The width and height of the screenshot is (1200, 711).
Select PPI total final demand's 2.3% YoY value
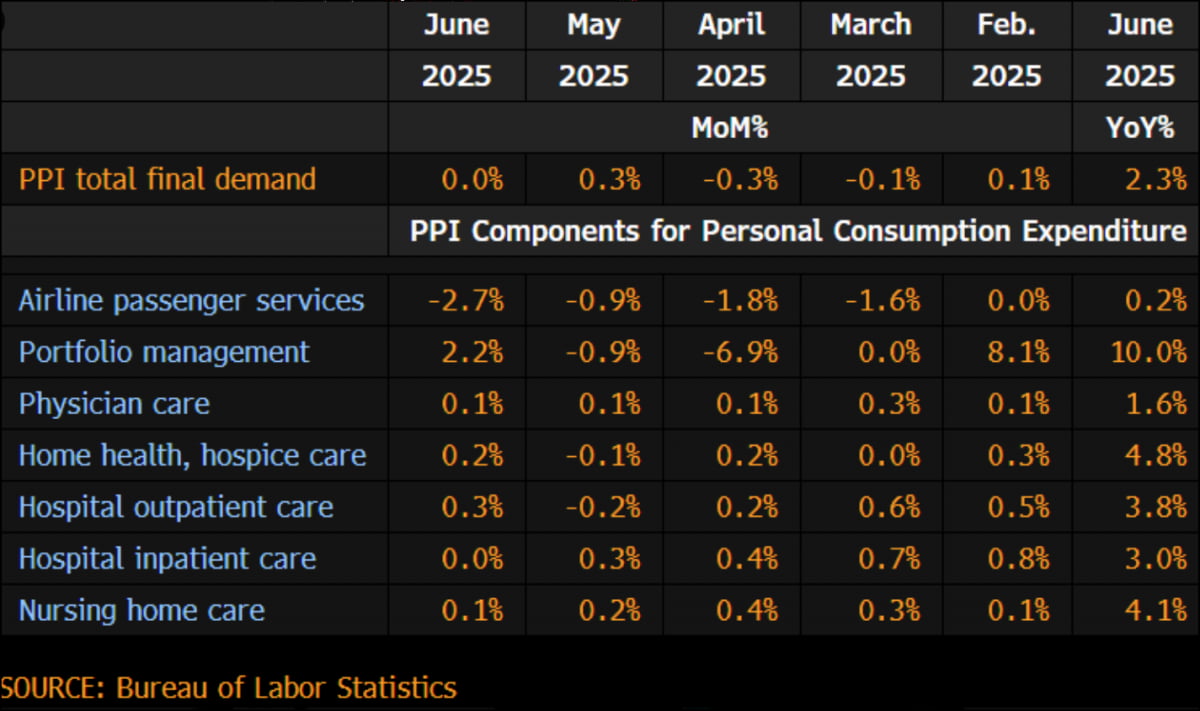click(1154, 179)
